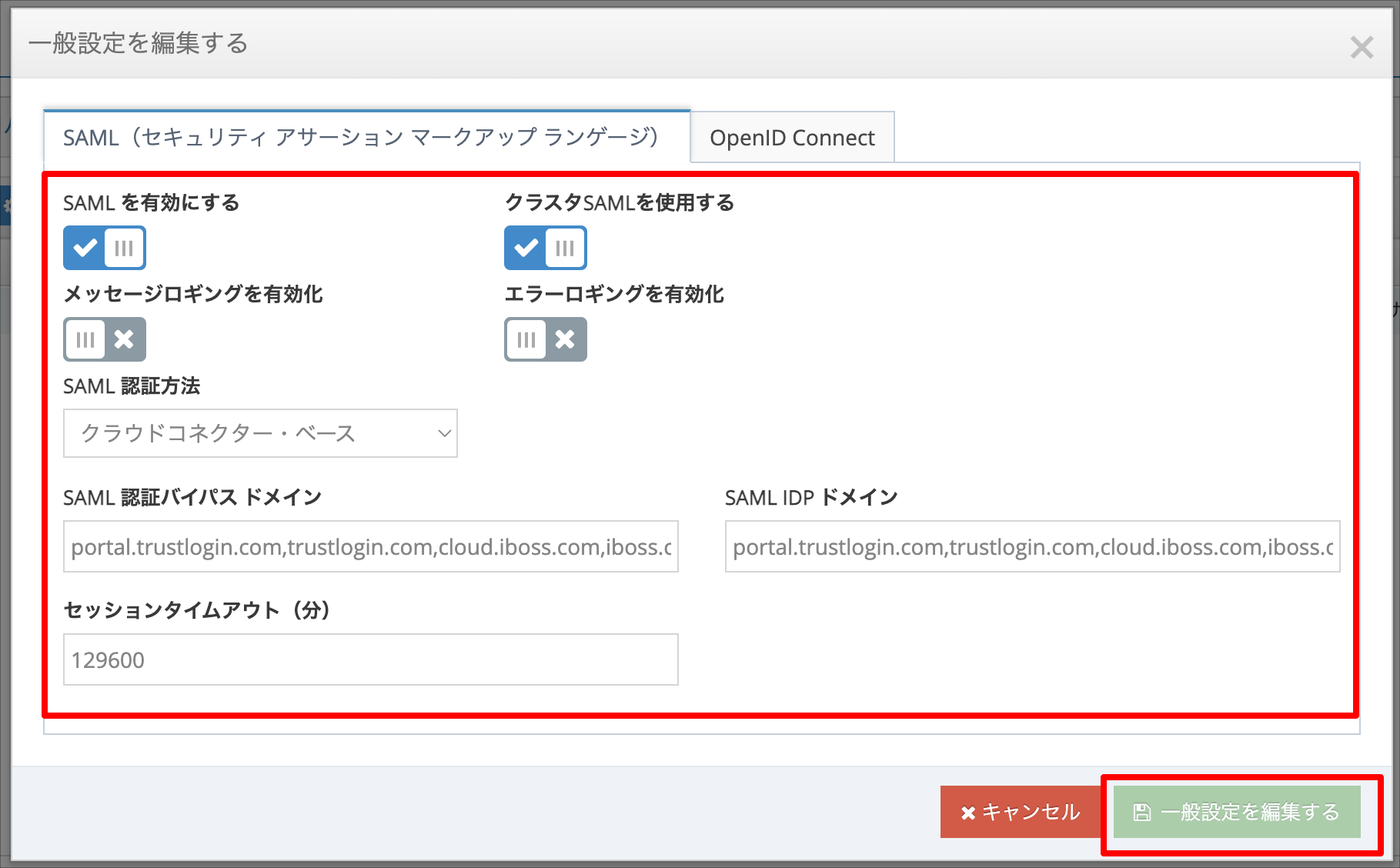
Task: Click the キャンセル button
Action: tap(1021, 812)
